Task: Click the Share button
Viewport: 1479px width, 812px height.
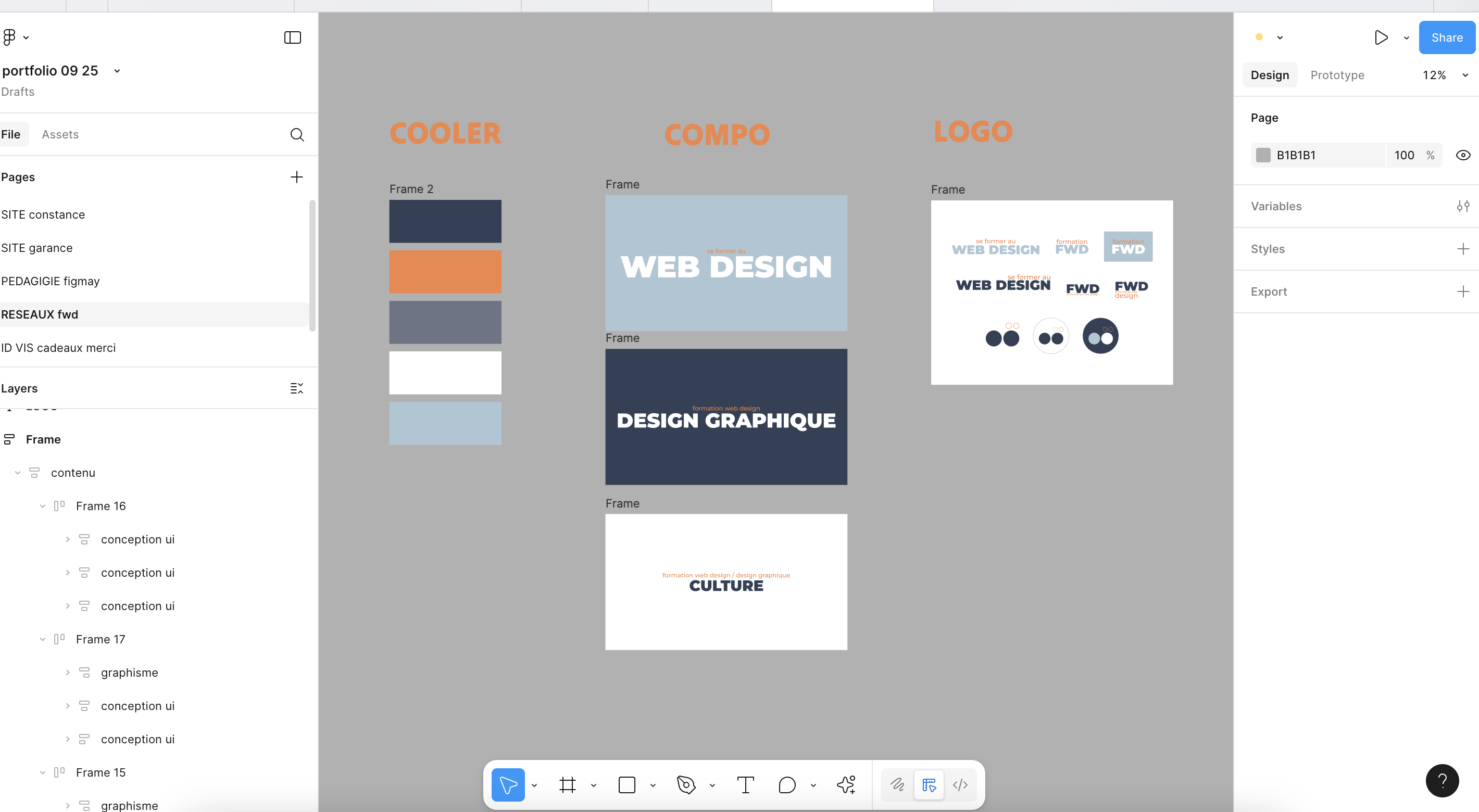Action: coord(1446,37)
